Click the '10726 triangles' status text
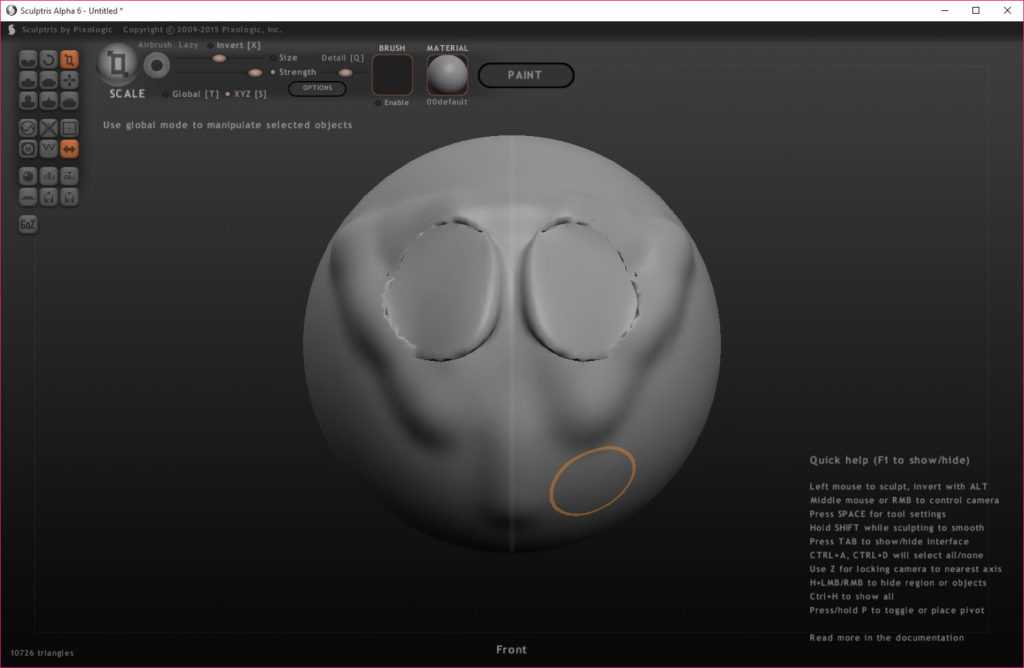This screenshot has width=1024, height=668. [x=42, y=653]
